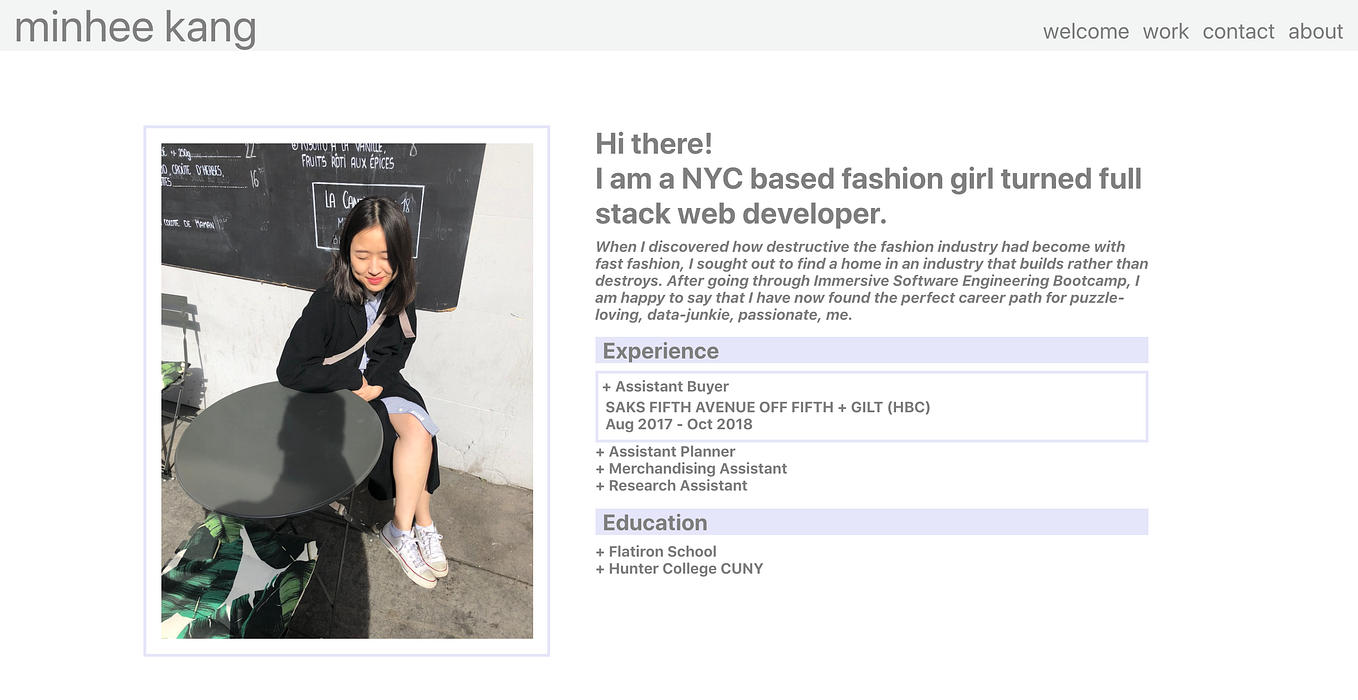Click the plus icon beside Assistant Planner

click(599, 451)
